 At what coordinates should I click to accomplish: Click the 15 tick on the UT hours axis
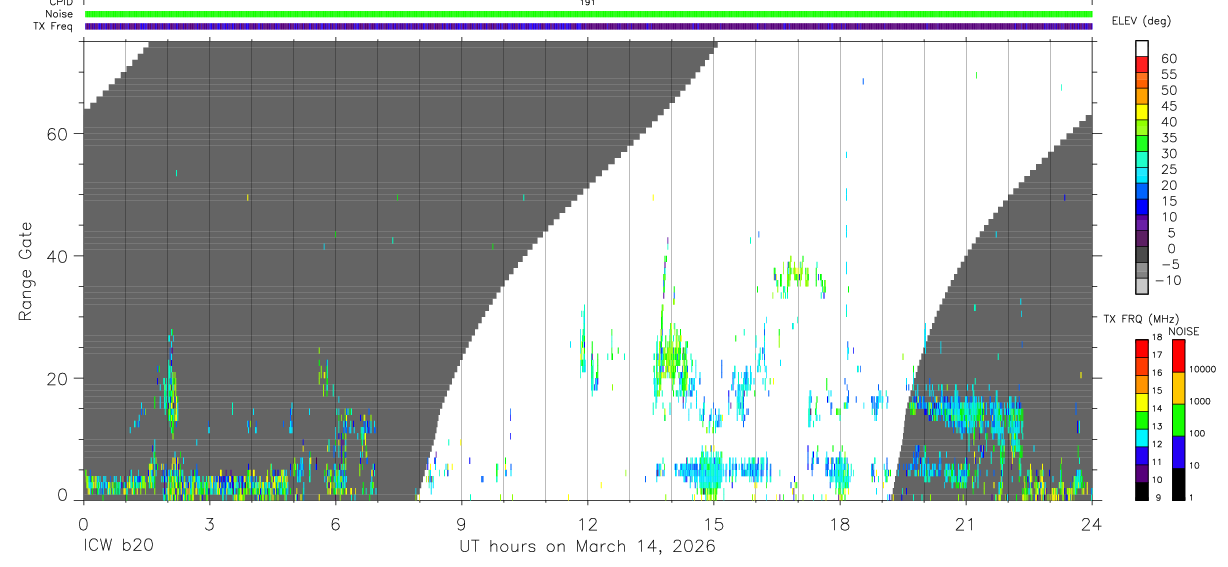[713, 523]
